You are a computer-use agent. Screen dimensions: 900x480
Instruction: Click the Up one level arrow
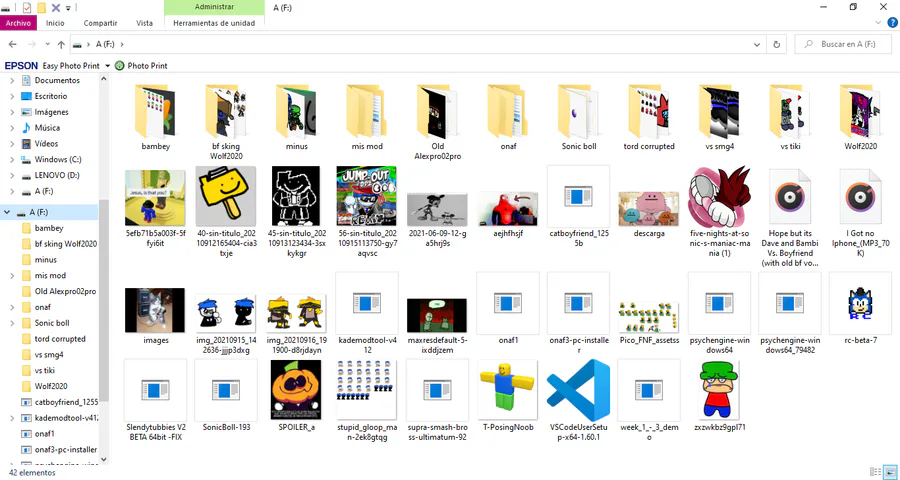pos(61,44)
